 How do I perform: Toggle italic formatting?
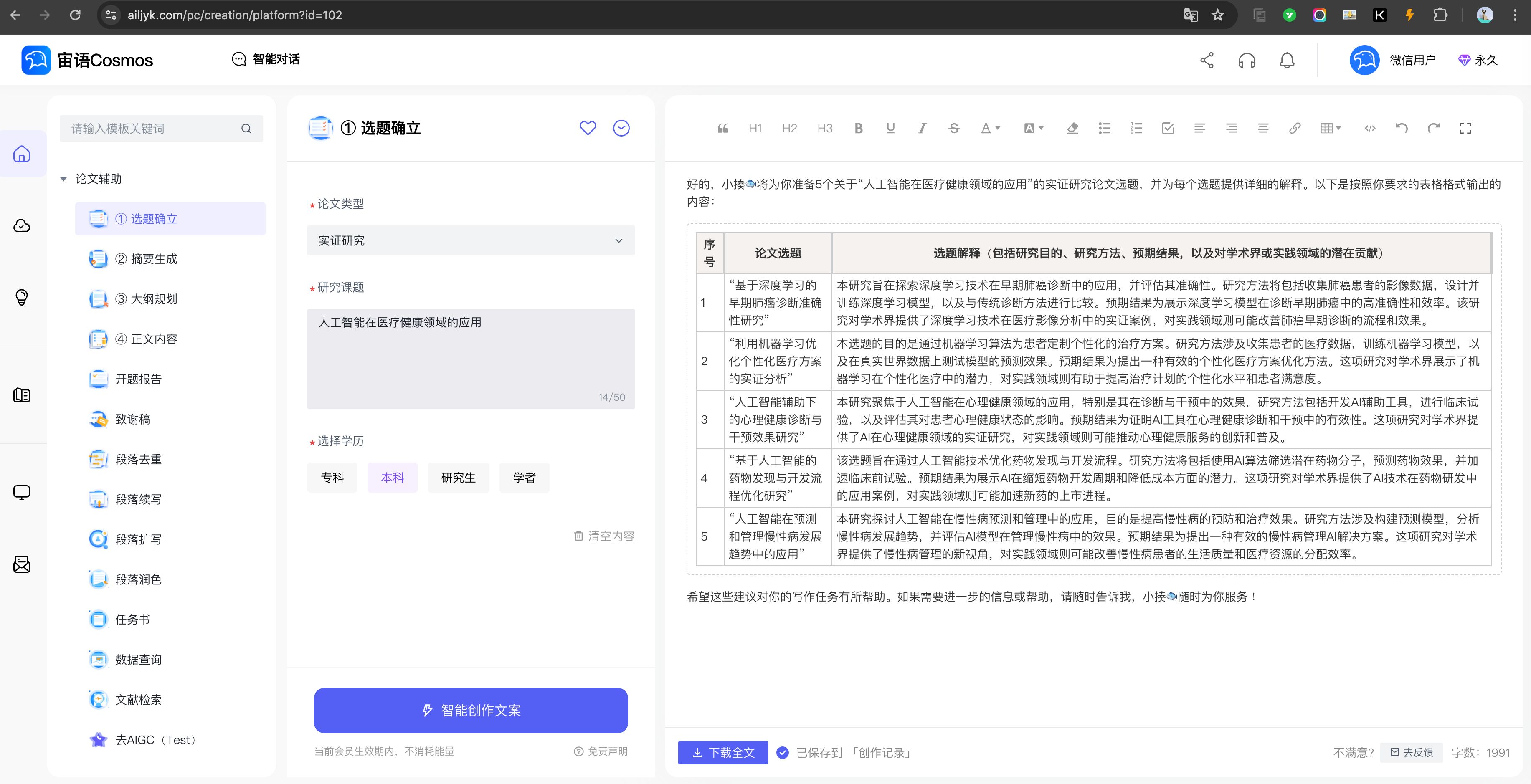tap(922, 128)
